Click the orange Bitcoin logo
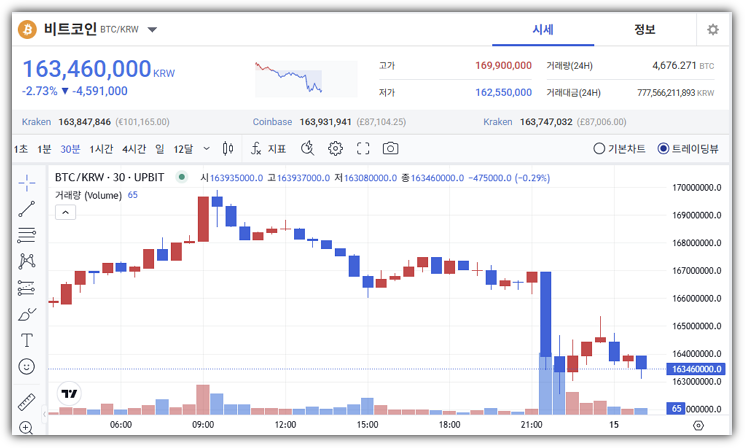Screen dimensions: 745x448 (27, 29)
